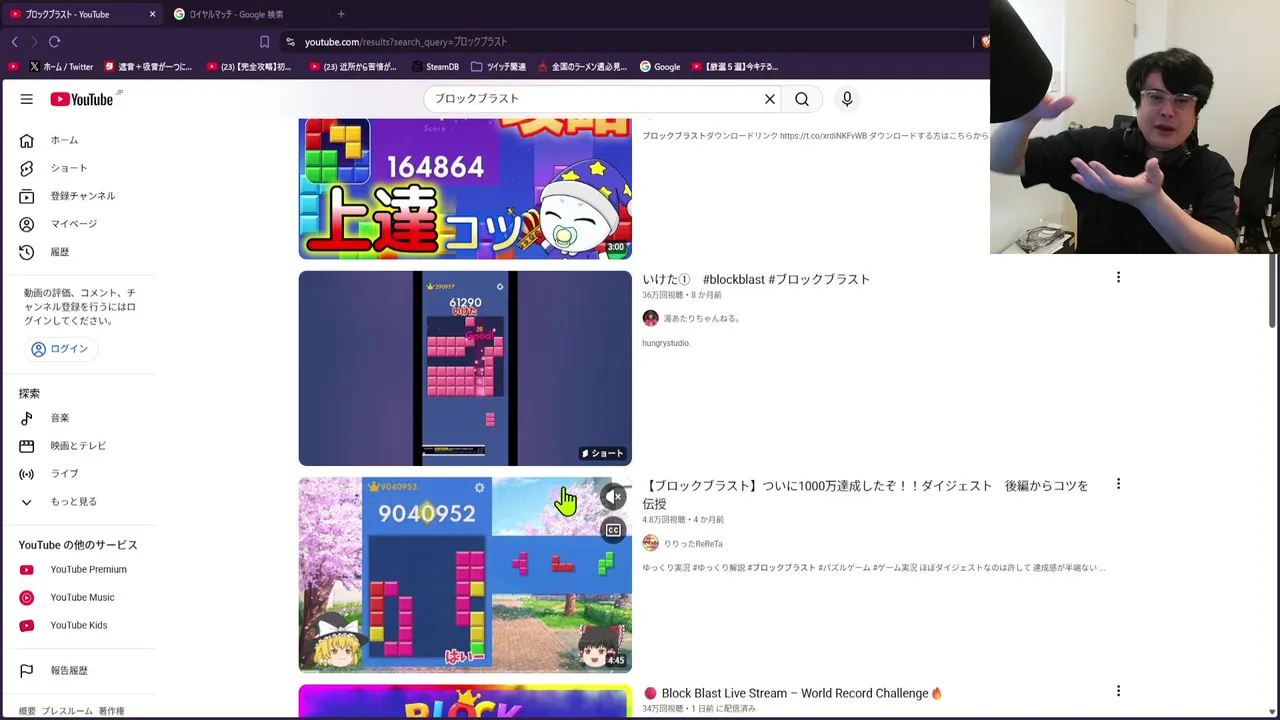
Task: Click the page vertical scrollbar
Action: [1273, 290]
